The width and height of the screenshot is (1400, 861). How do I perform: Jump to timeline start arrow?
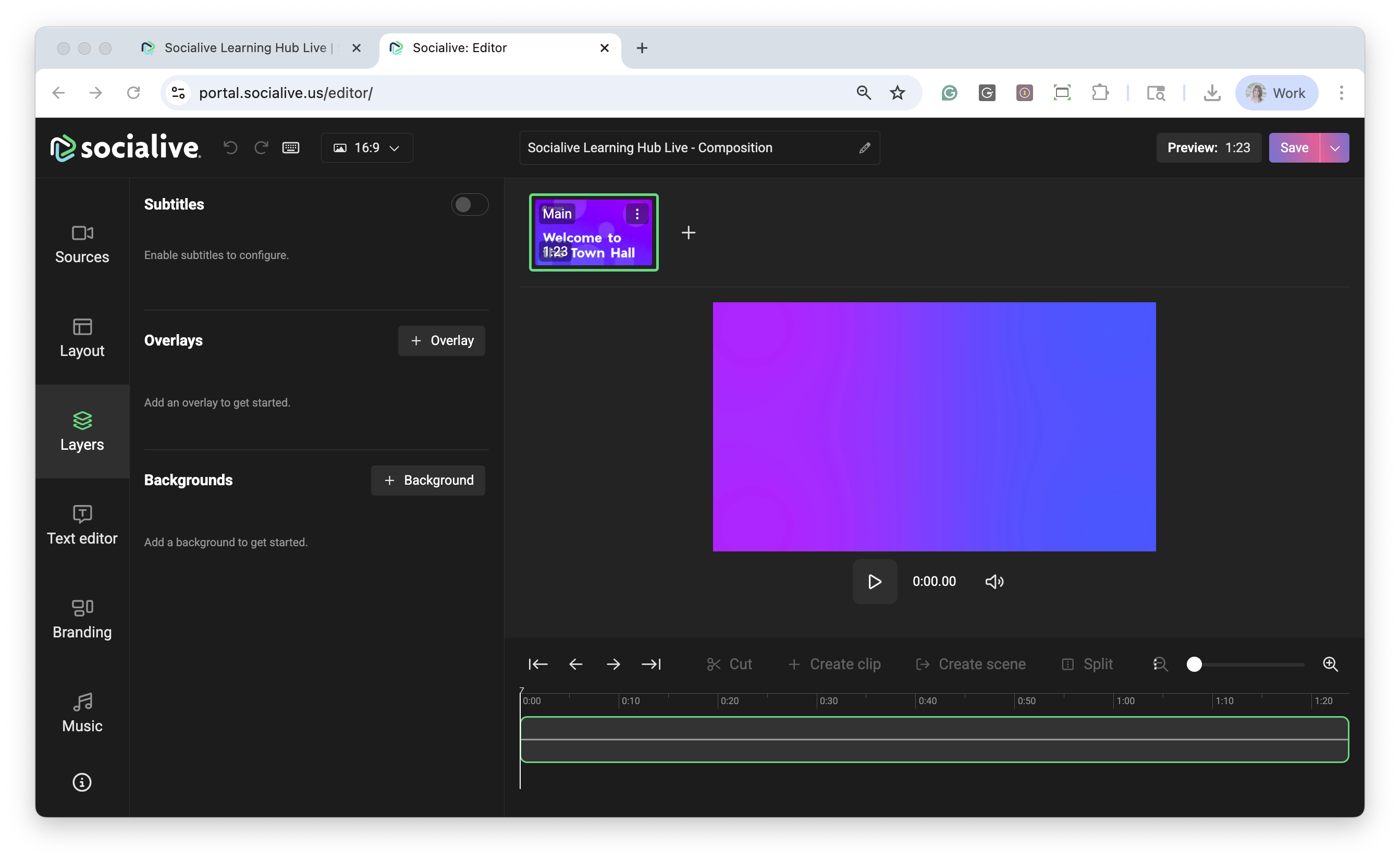(x=537, y=664)
